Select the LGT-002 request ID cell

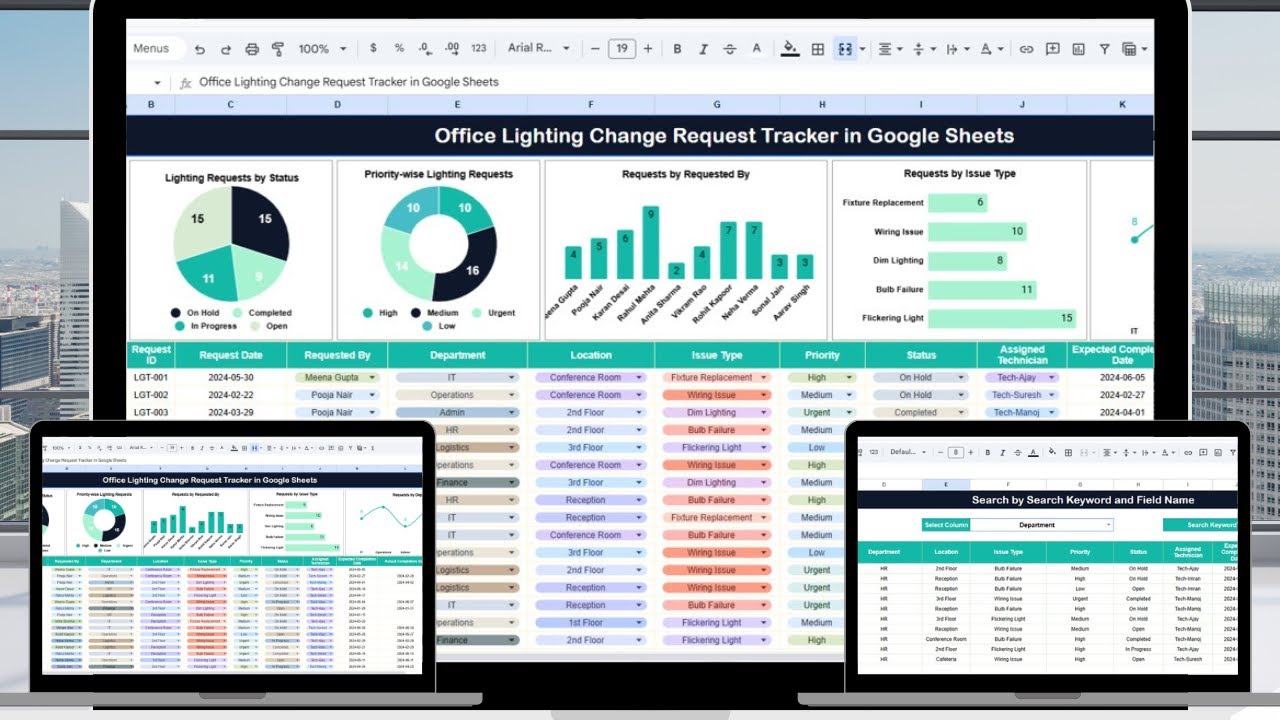point(151,395)
